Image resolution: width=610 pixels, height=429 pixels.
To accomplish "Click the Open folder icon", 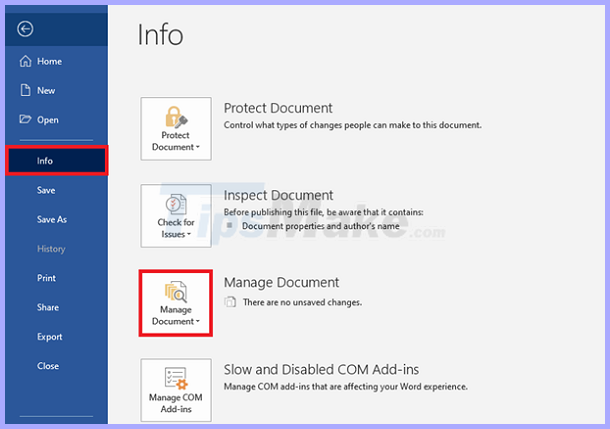I will pos(25,119).
